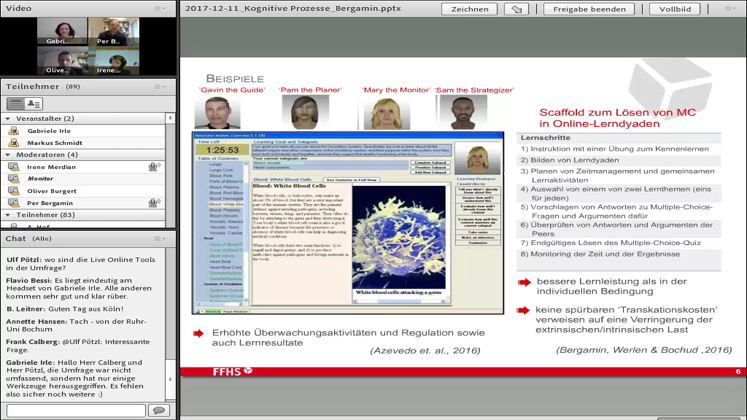Collapse the Moderatoren group
The height and width of the screenshot is (420, 747).
(8, 155)
